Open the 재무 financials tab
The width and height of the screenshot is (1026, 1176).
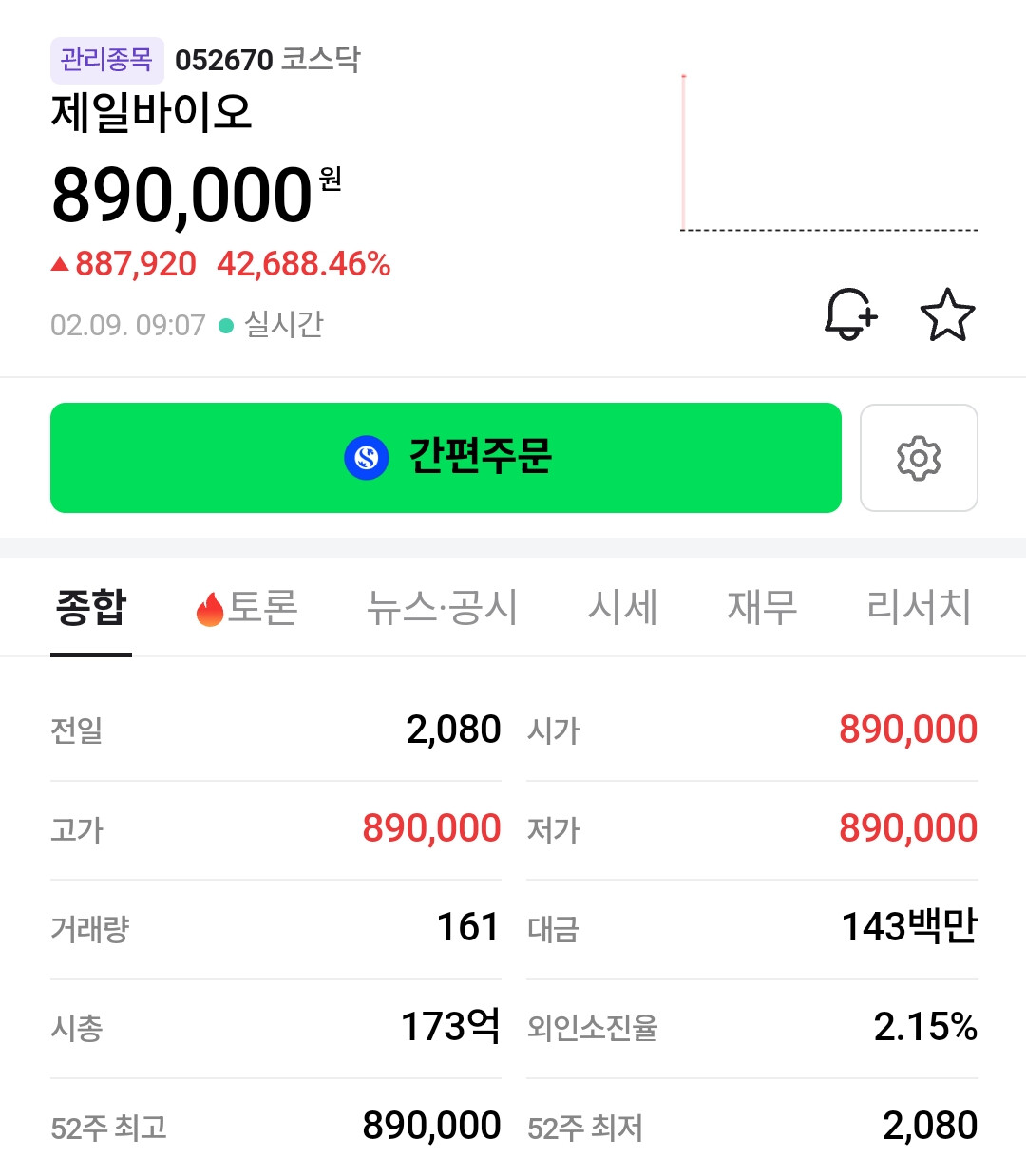762,608
